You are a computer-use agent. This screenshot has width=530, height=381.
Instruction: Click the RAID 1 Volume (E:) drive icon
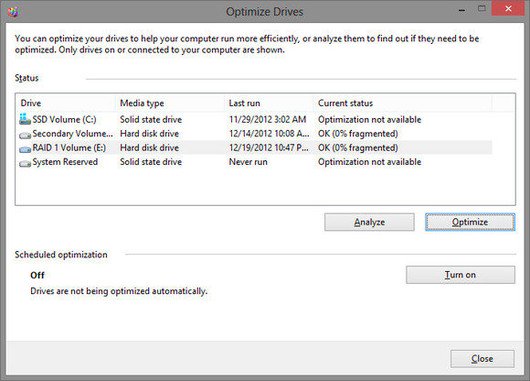tap(25, 149)
